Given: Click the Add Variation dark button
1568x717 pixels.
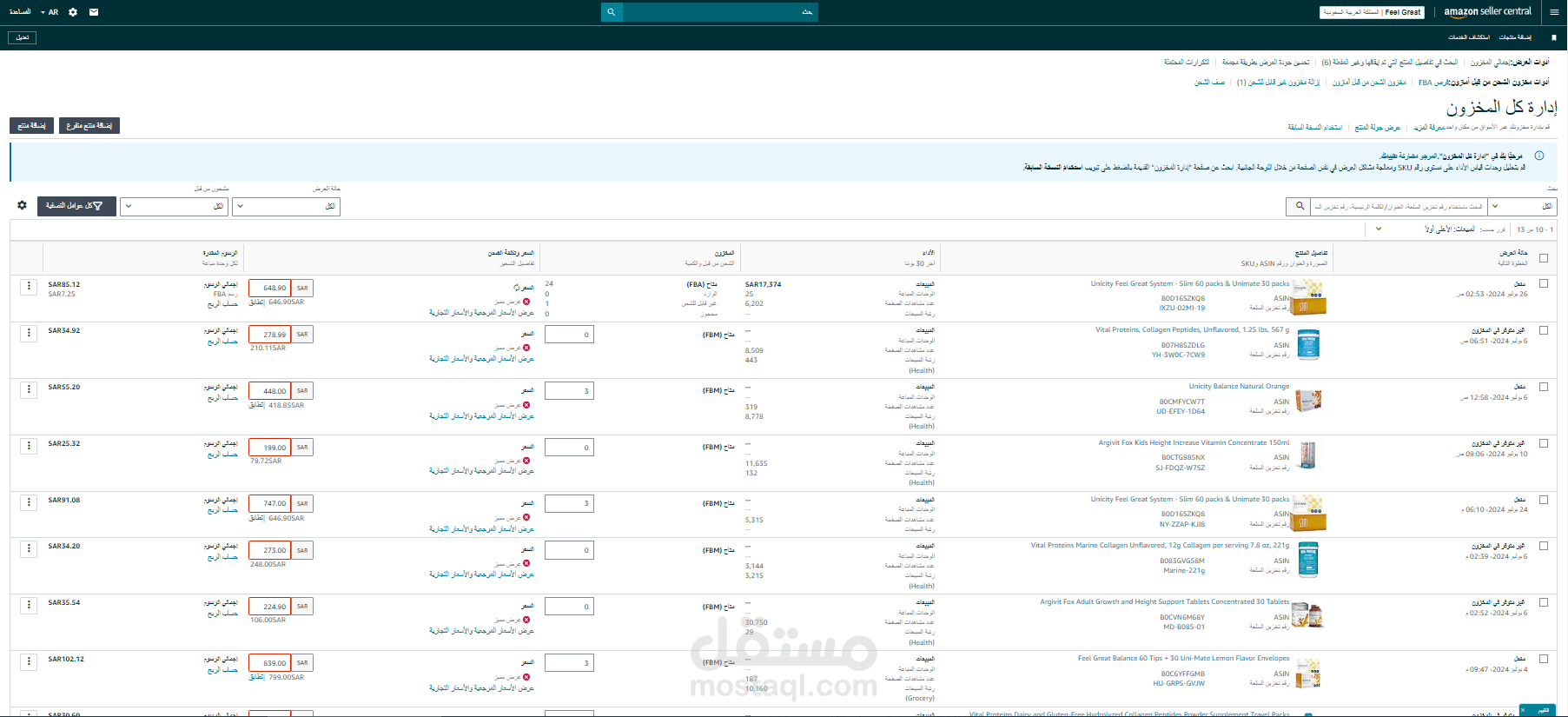Looking at the screenshot, I should [89, 126].
